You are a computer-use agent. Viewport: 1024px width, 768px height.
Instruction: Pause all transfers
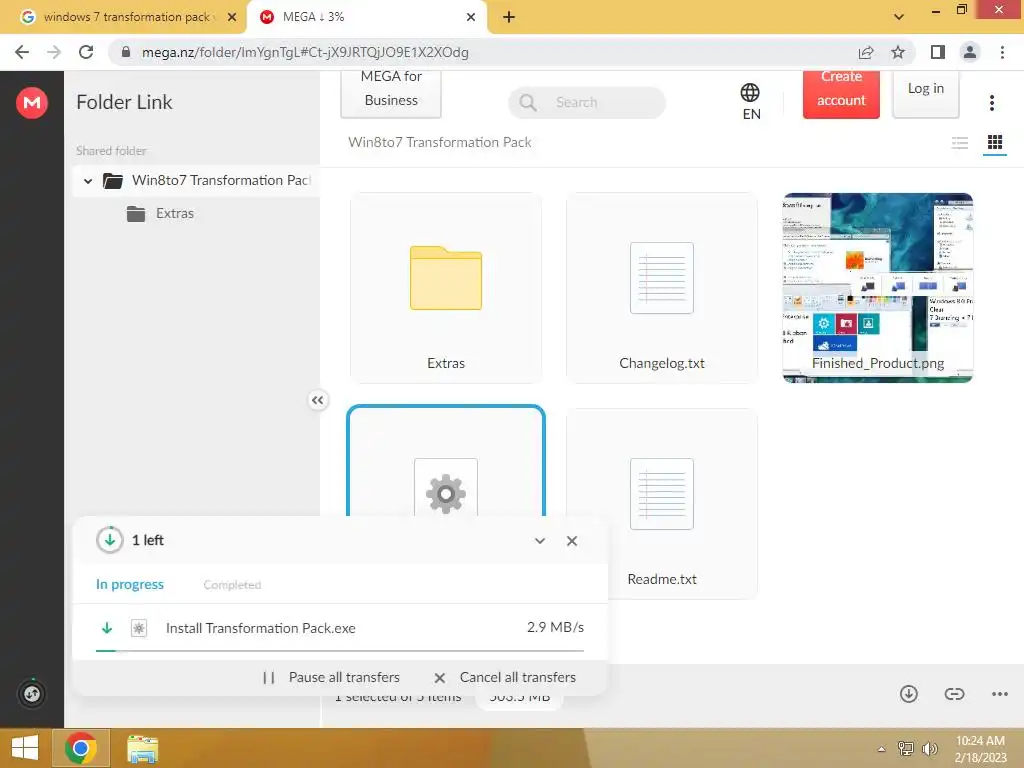point(332,677)
